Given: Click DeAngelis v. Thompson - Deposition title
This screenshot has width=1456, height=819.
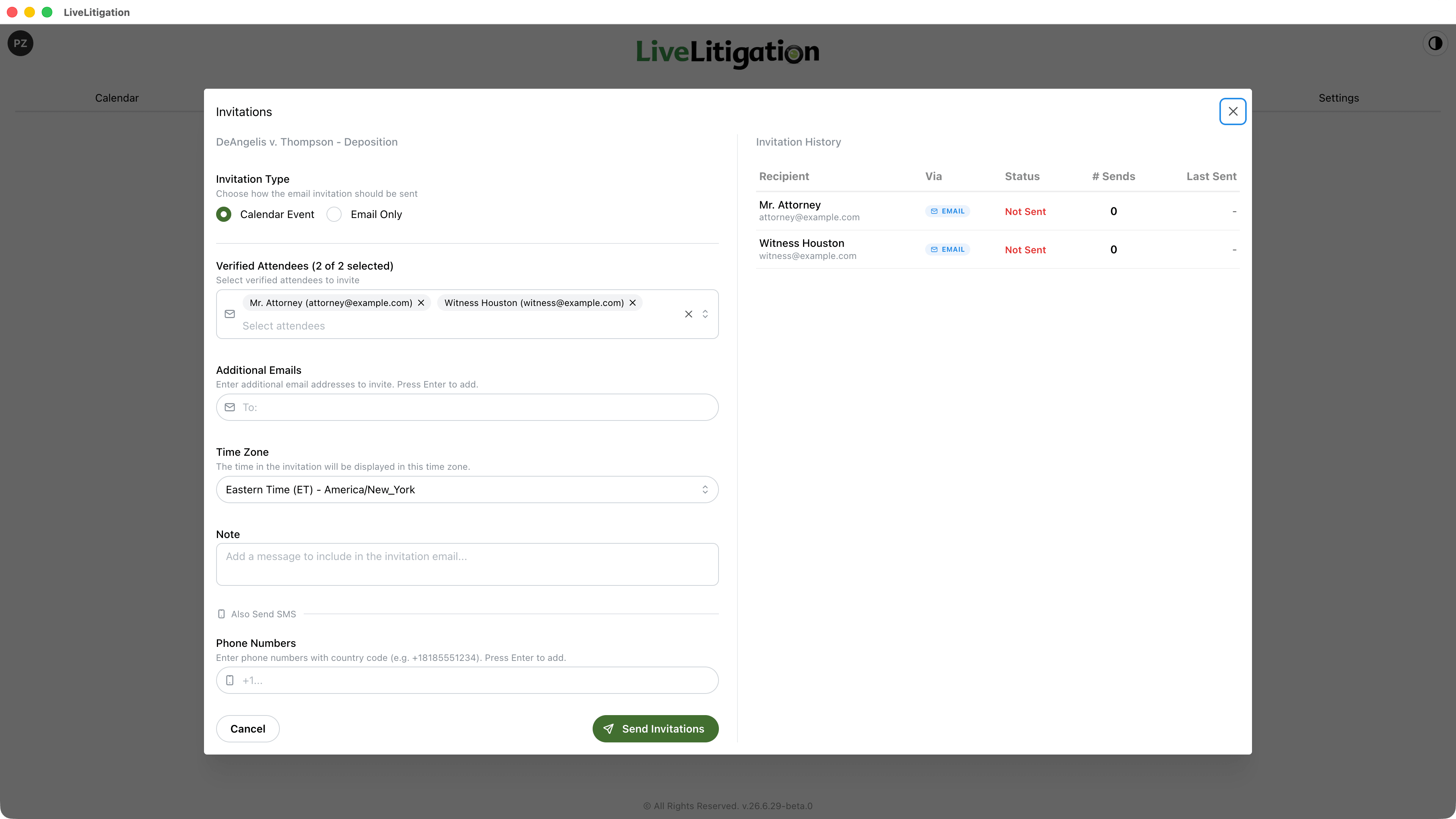Looking at the screenshot, I should [x=306, y=142].
